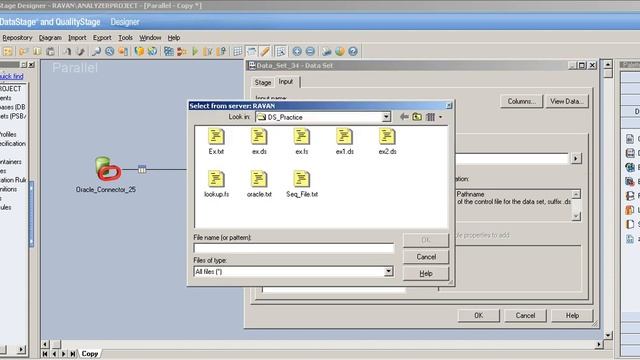
Task: Open the Tools menu
Action: point(125,38)
